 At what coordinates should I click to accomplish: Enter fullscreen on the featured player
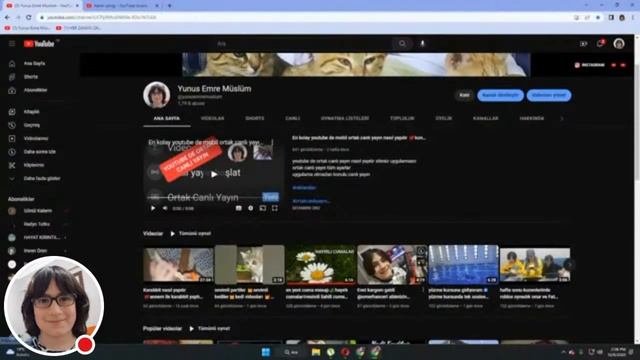coord(275,208)
